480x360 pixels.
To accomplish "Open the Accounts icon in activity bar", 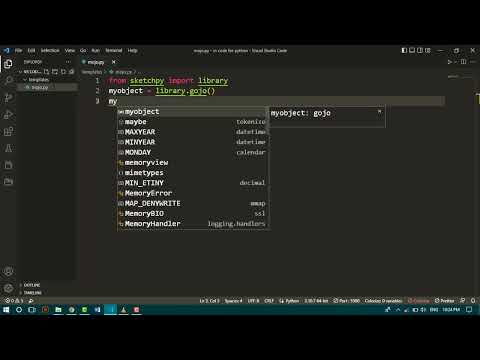I will pyautogui.click(x=8, y=271).
